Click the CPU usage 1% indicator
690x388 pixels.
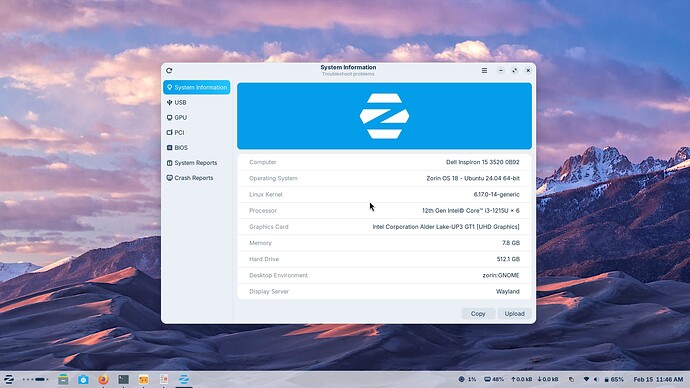click(x=467, y=379)
